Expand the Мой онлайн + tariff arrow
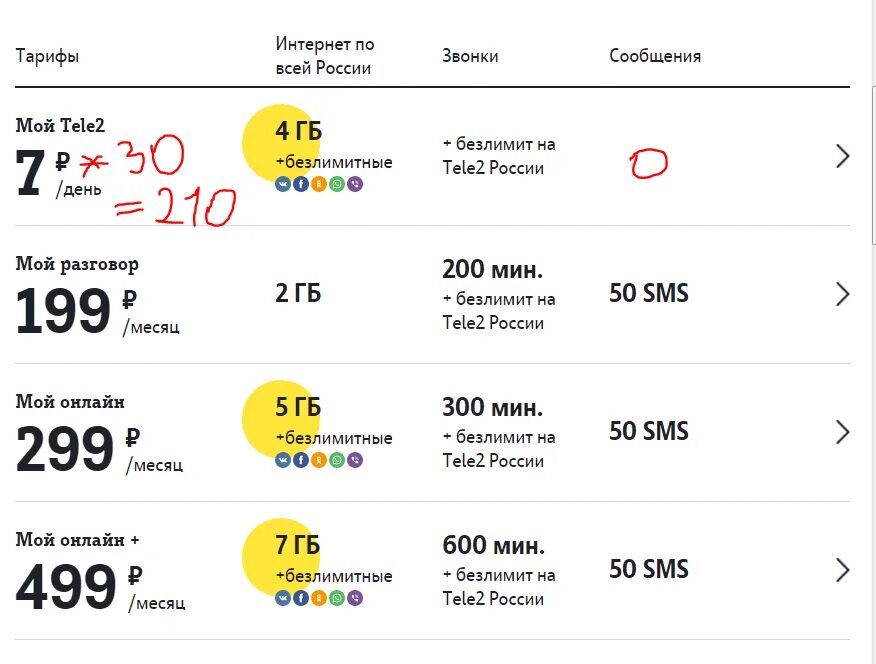This screenshot has width=876, height=664. [842, 570]
